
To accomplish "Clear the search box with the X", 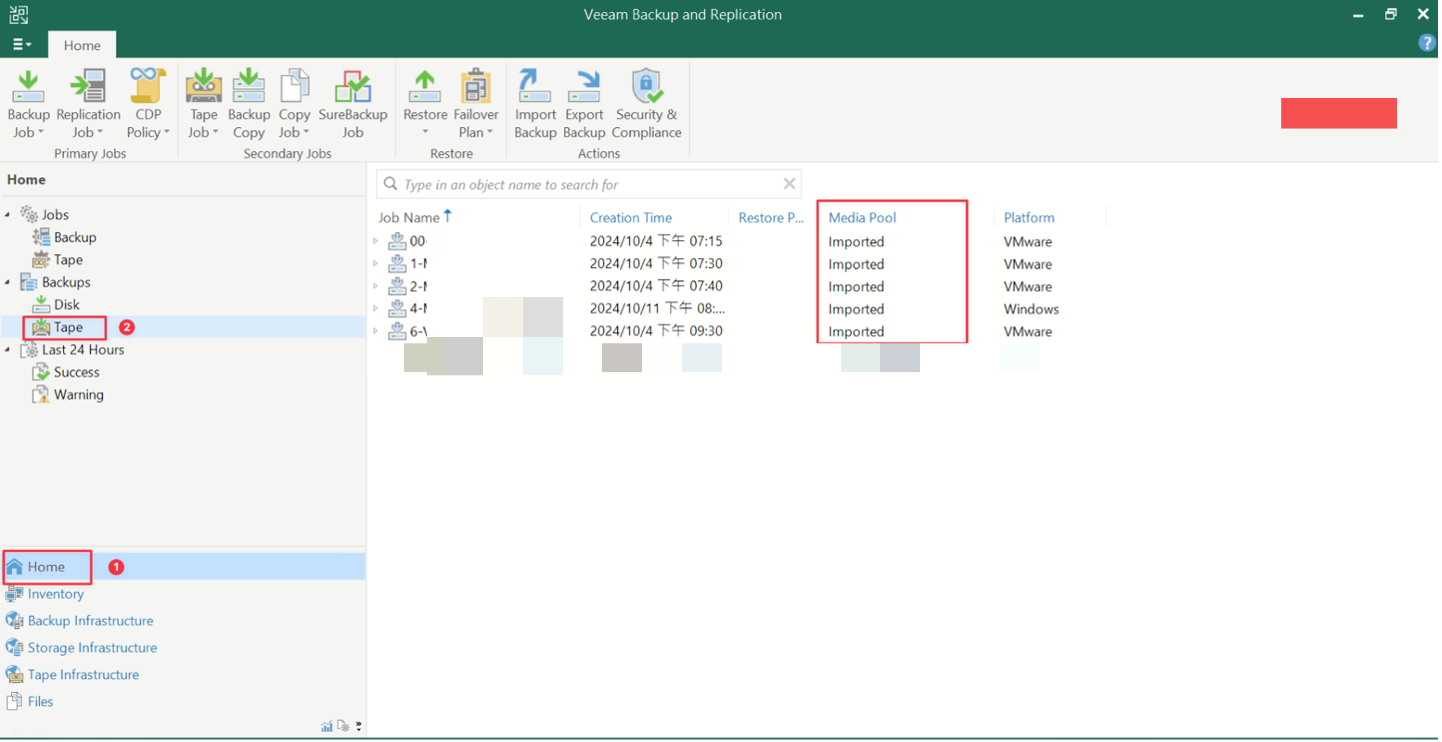I will pyautogui.click(x=790, y=184).
